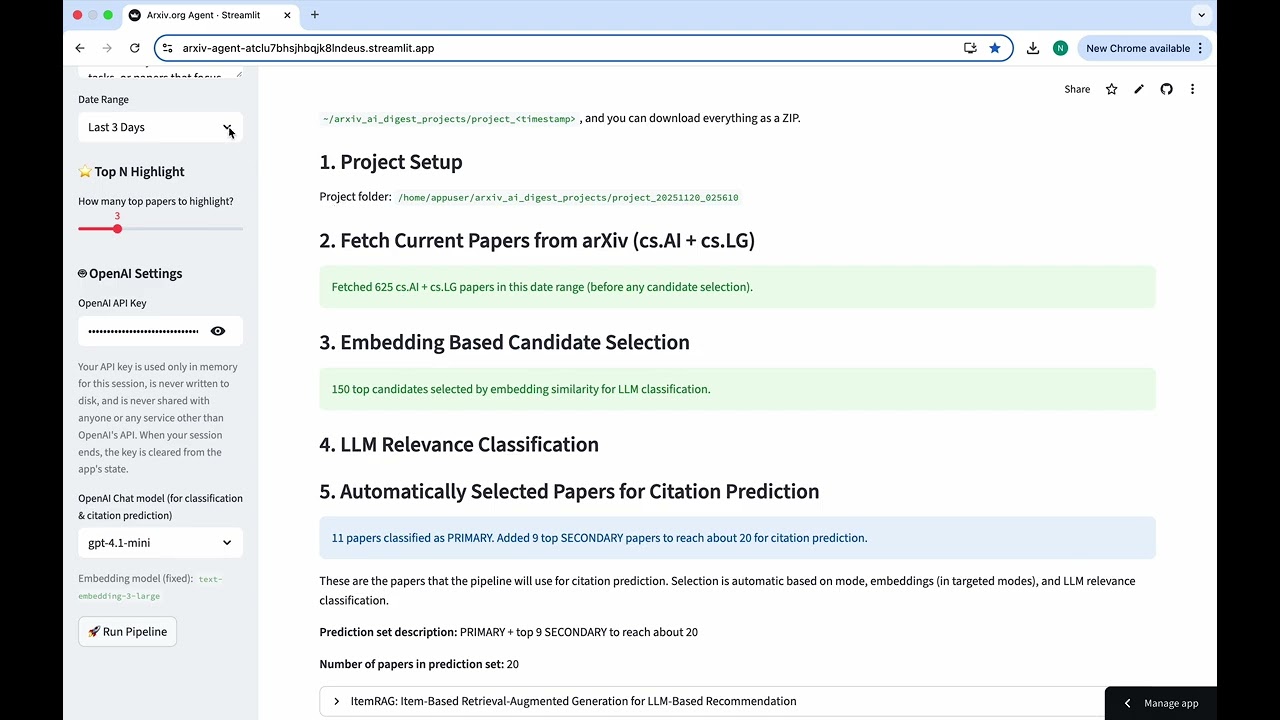Click the Date Range label
The image size is (1280, 720).
coord(104,100)
